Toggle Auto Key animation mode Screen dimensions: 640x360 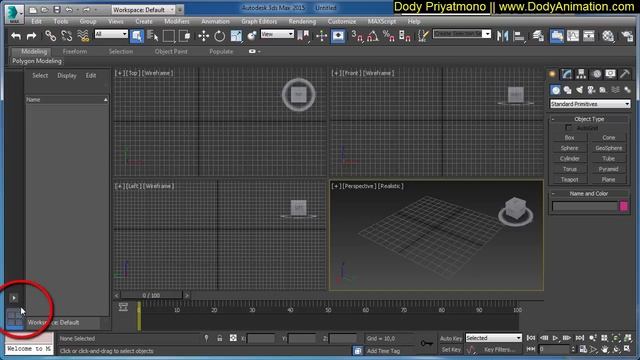(451, 338)
